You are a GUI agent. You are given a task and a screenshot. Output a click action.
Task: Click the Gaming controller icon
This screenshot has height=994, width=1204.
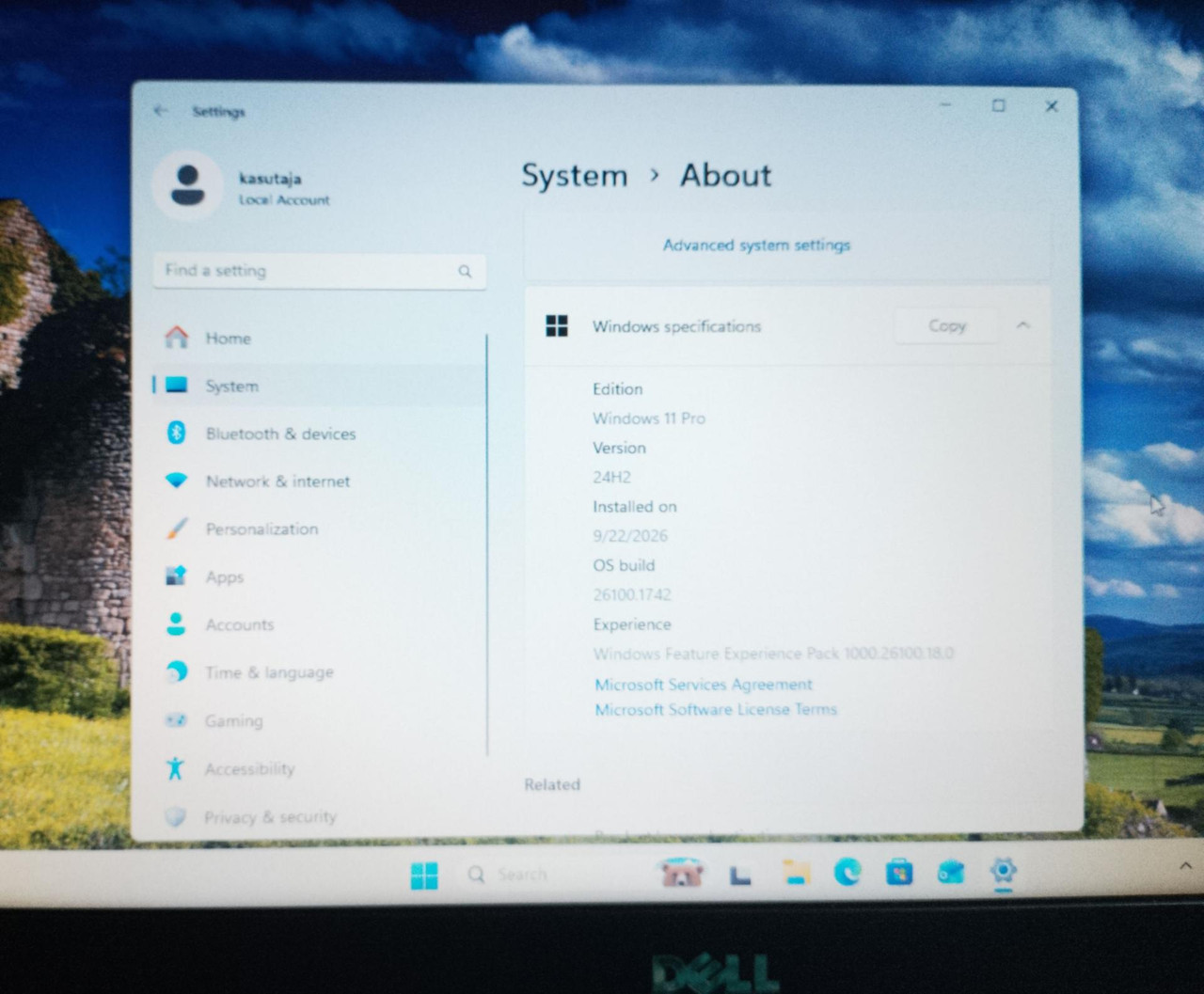click(x=176, y=720)
